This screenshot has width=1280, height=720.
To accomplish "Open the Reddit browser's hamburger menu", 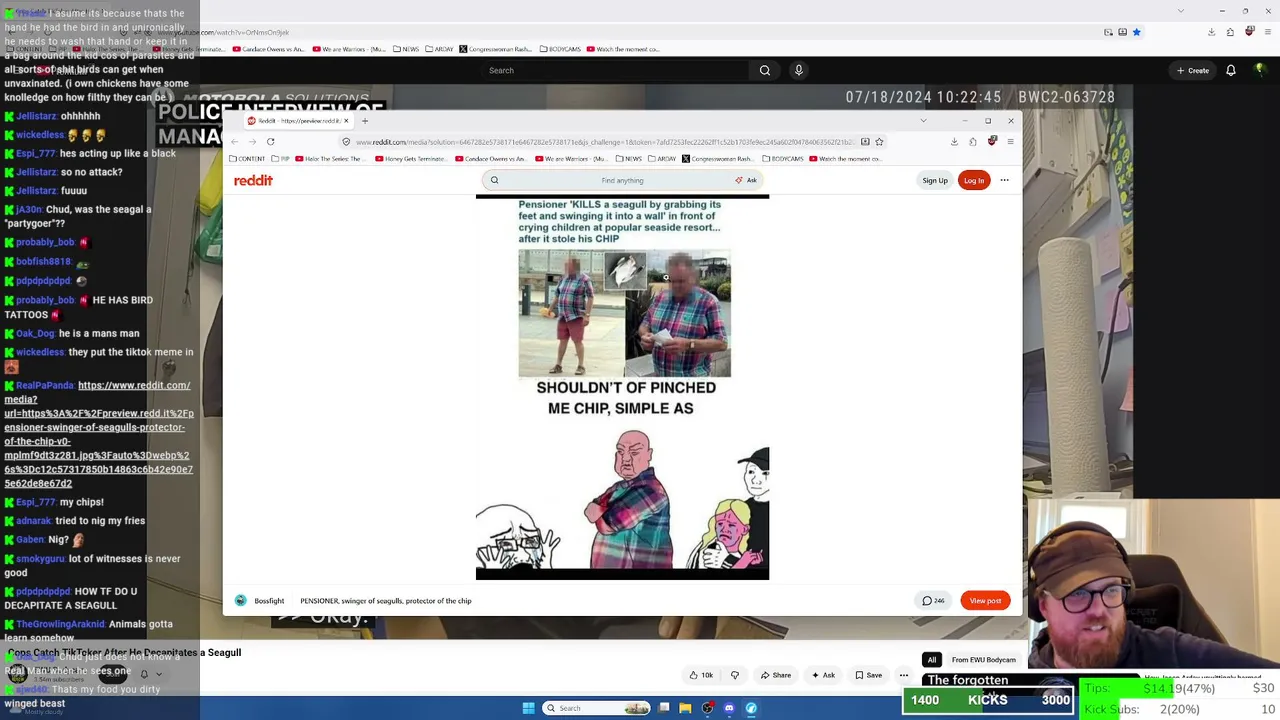I will coord(1010,141).
